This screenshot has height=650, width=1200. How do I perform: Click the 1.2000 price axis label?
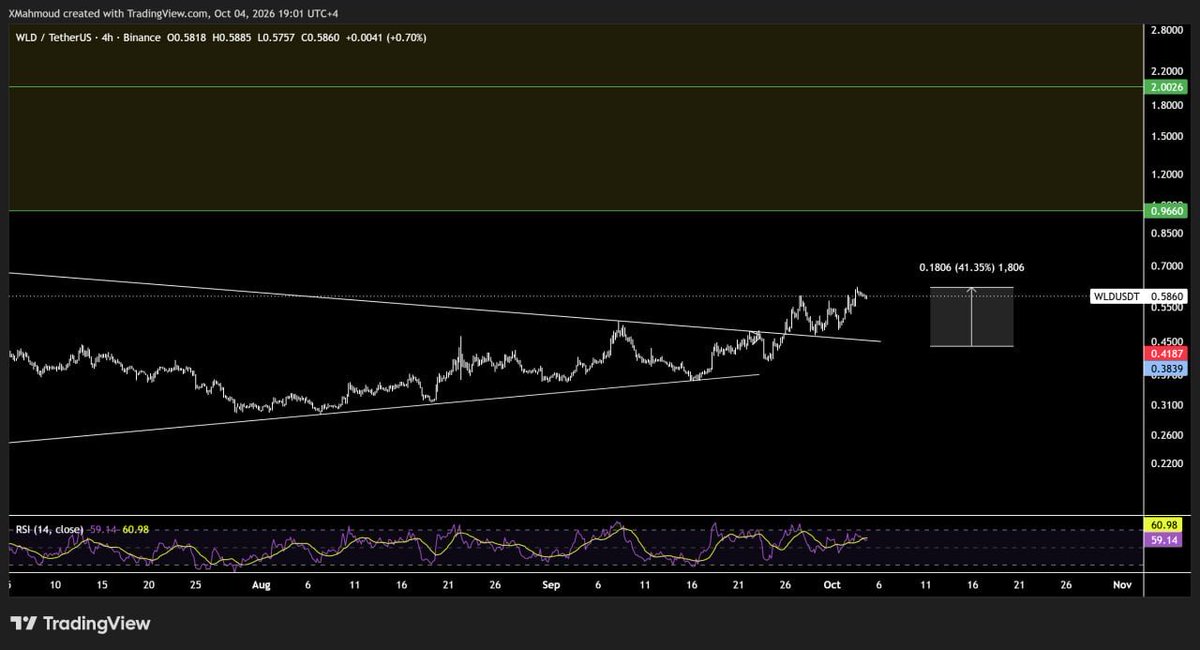click(x=1167, y=174)
